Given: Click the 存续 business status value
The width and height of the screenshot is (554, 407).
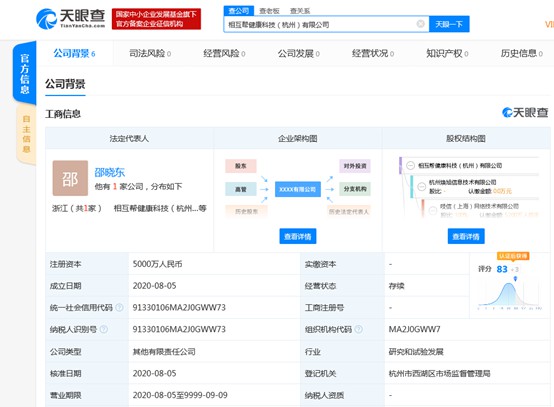Looking at the screenshot, I should click(x=396, y=286).
